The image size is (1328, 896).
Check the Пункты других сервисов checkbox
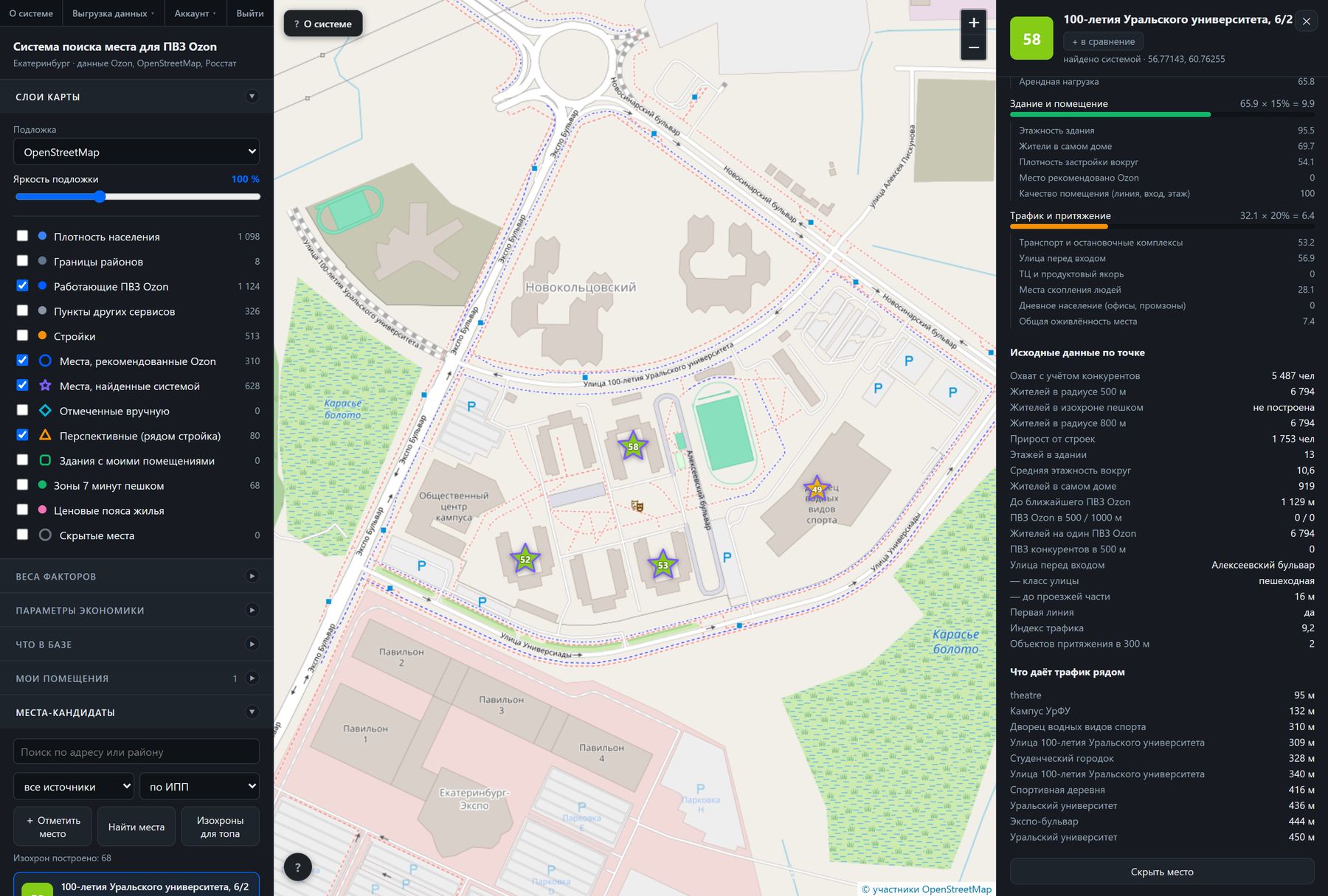click(22, 310)
